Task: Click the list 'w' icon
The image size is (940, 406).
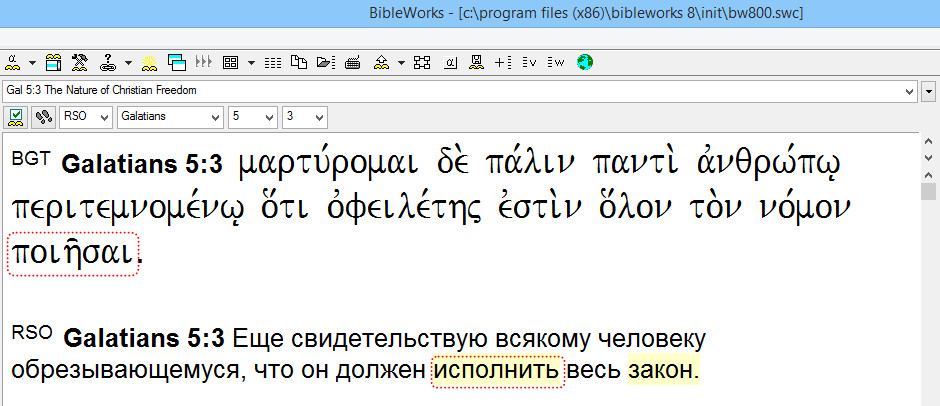Action: pyautogui.click(x=556, y=62)
